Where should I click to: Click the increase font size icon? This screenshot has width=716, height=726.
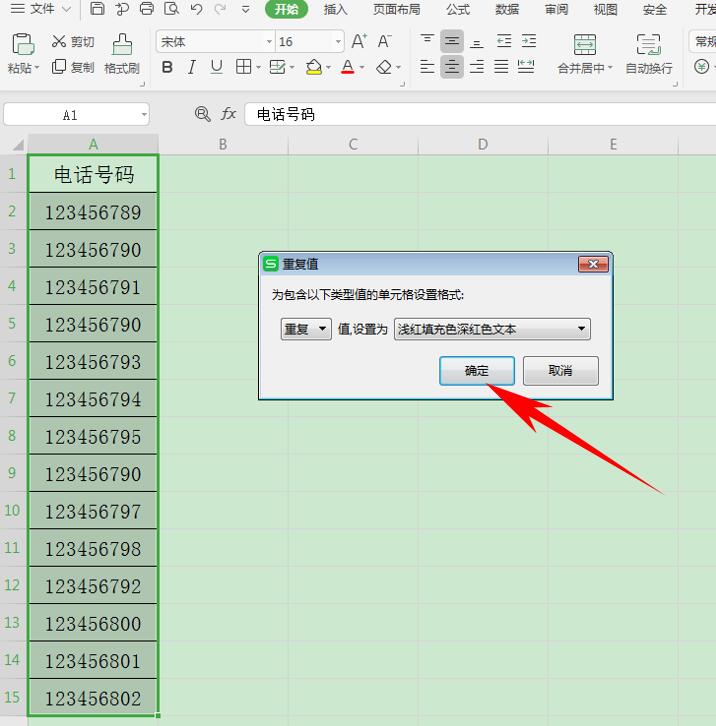tap(359, 42)
